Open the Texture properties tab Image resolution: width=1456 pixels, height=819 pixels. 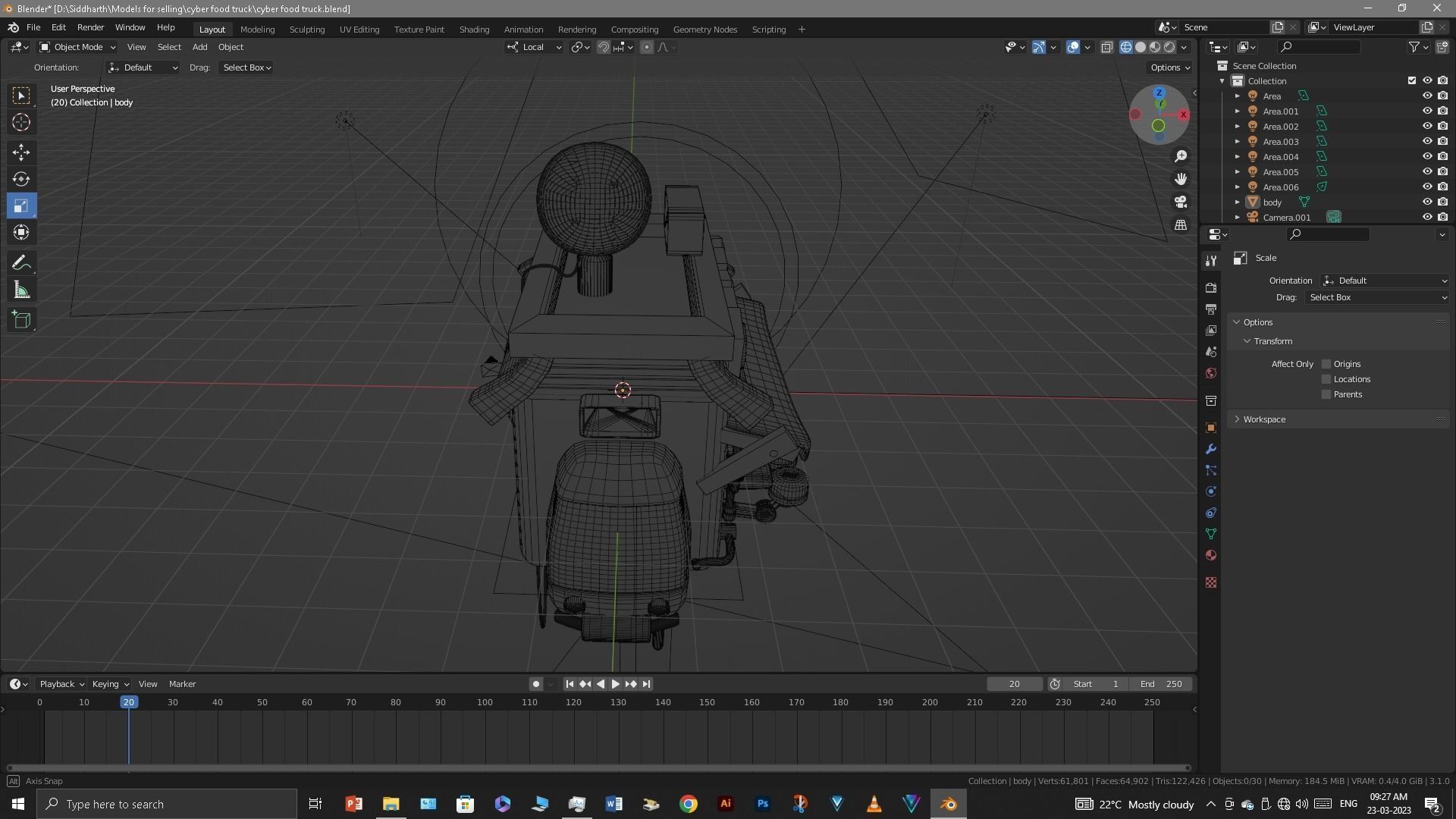[1211, 582]
